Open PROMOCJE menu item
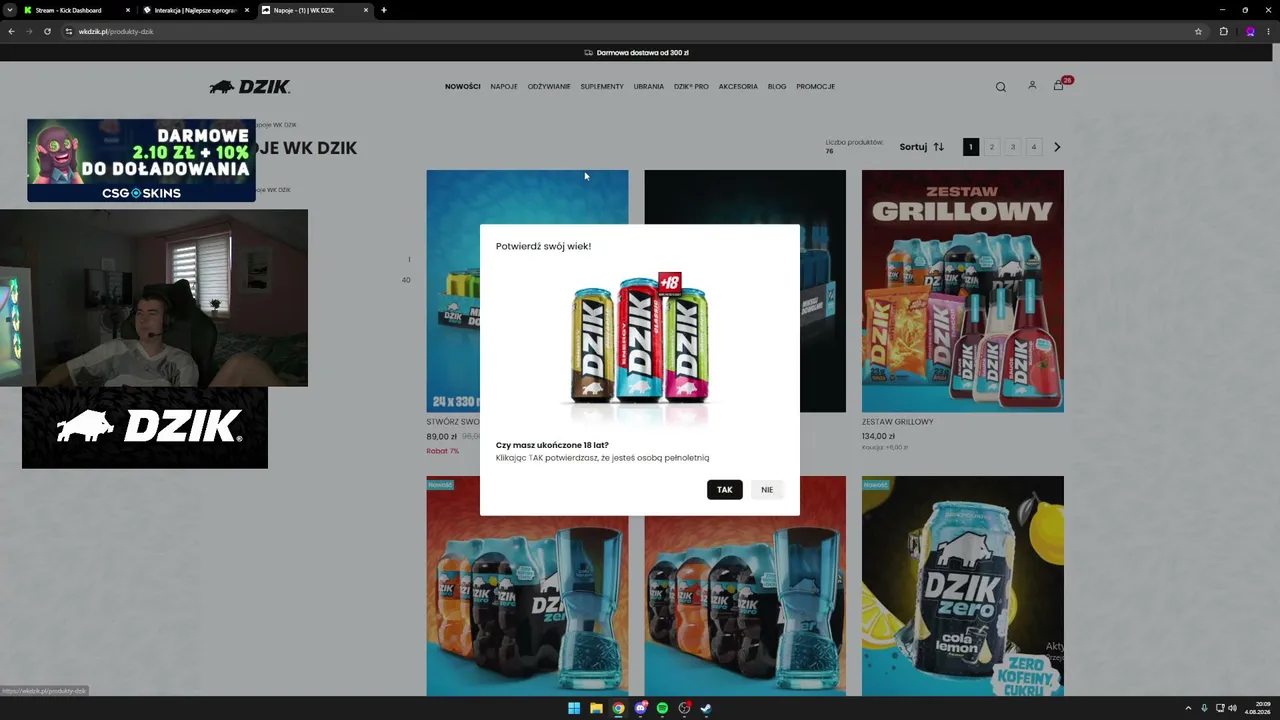1280x720 pixels. 816,87
